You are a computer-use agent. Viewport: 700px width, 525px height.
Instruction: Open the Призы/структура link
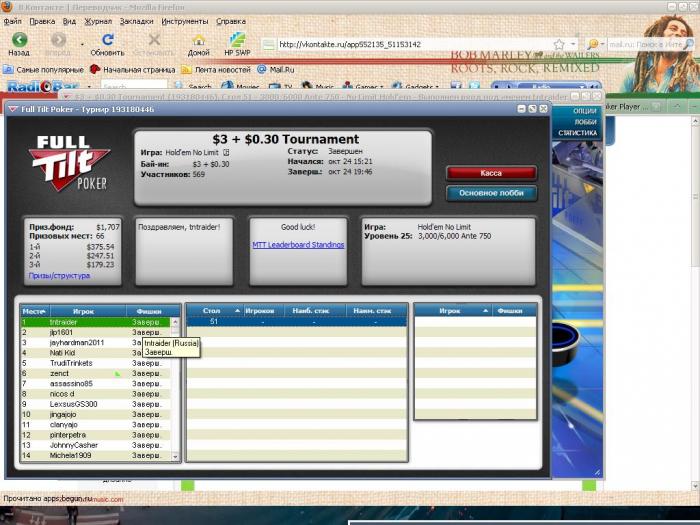59,275
